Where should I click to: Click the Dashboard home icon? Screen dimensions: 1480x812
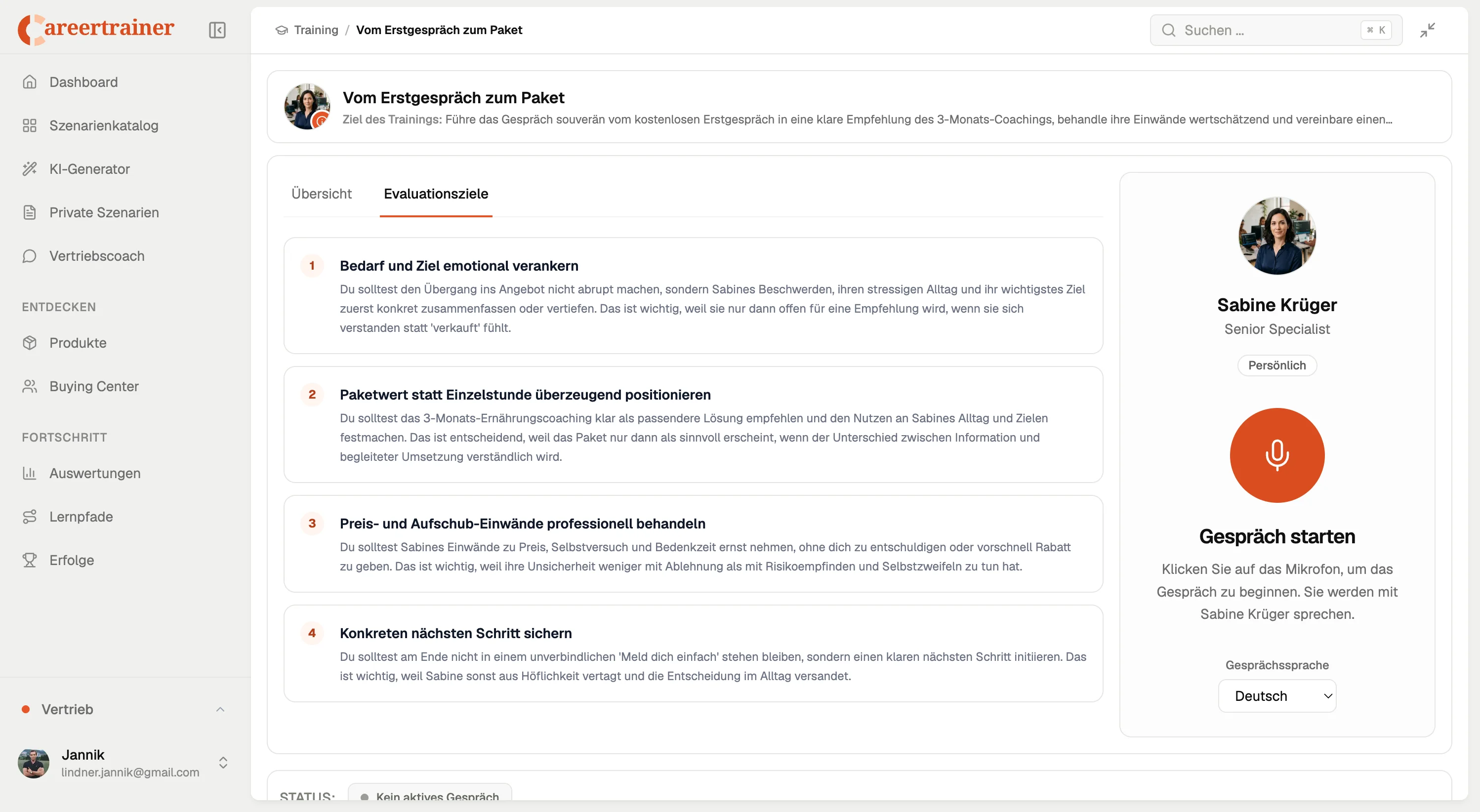30,82
